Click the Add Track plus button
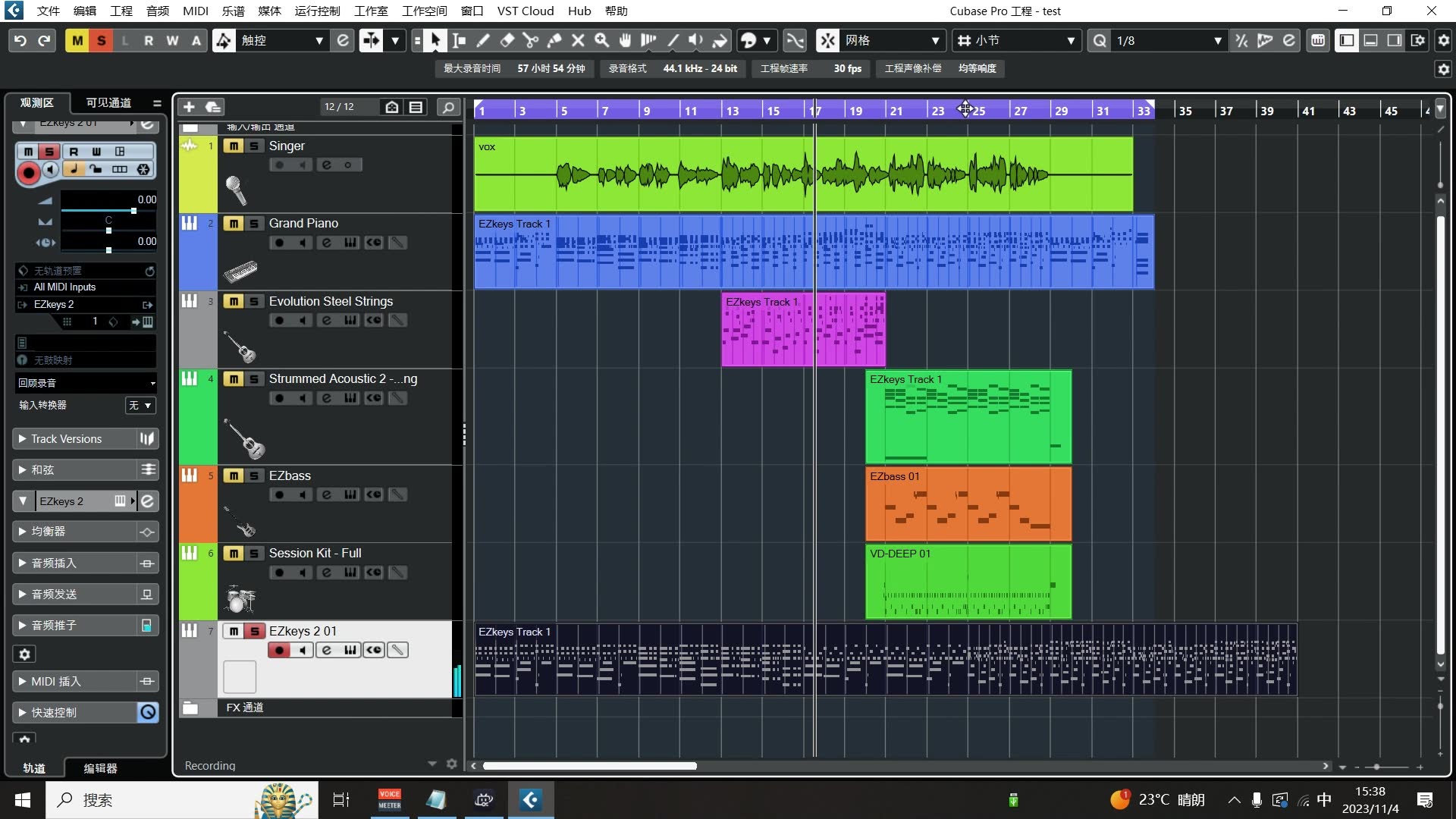Screen dimensions: 1456x819 click(190, 107)
